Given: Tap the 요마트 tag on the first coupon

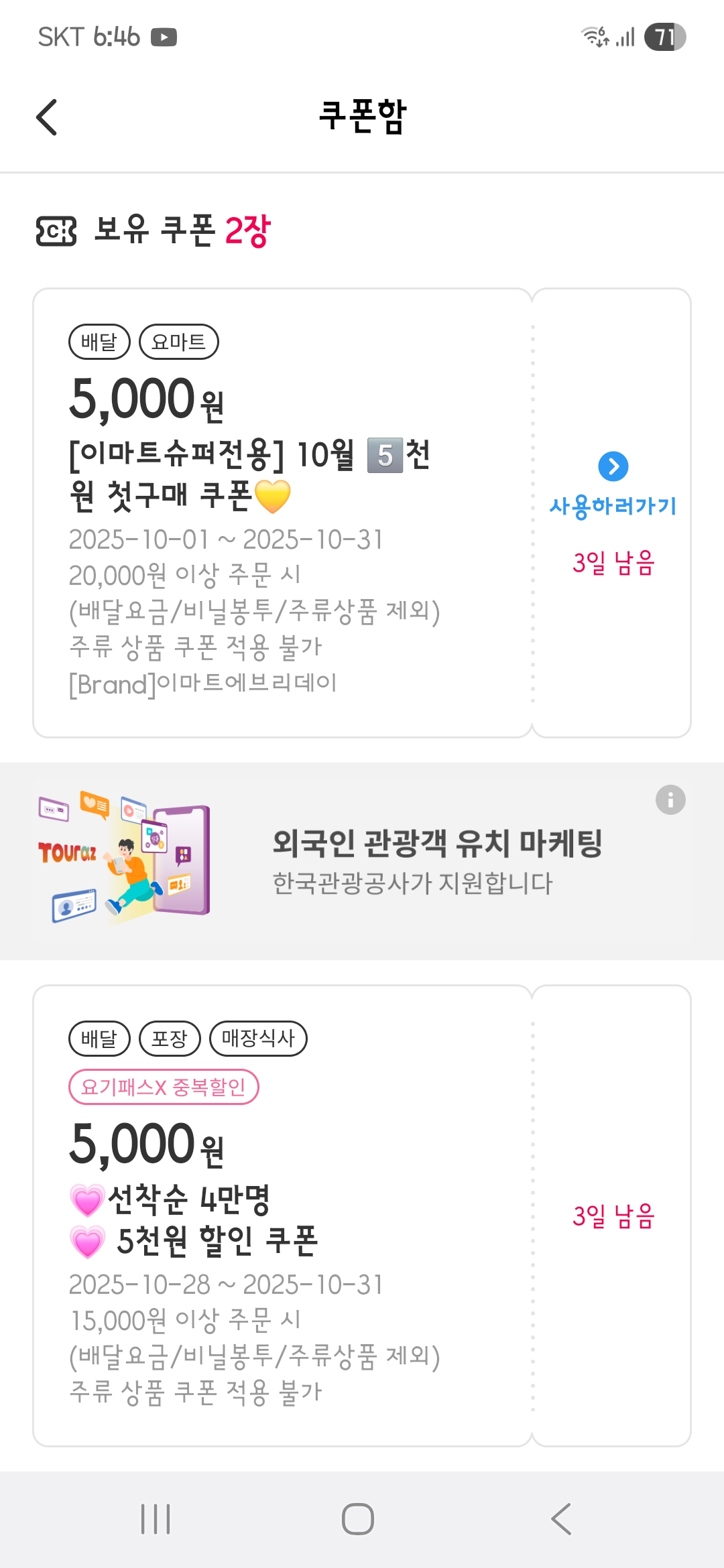Looking at the screenshot, I should point(178,342).
